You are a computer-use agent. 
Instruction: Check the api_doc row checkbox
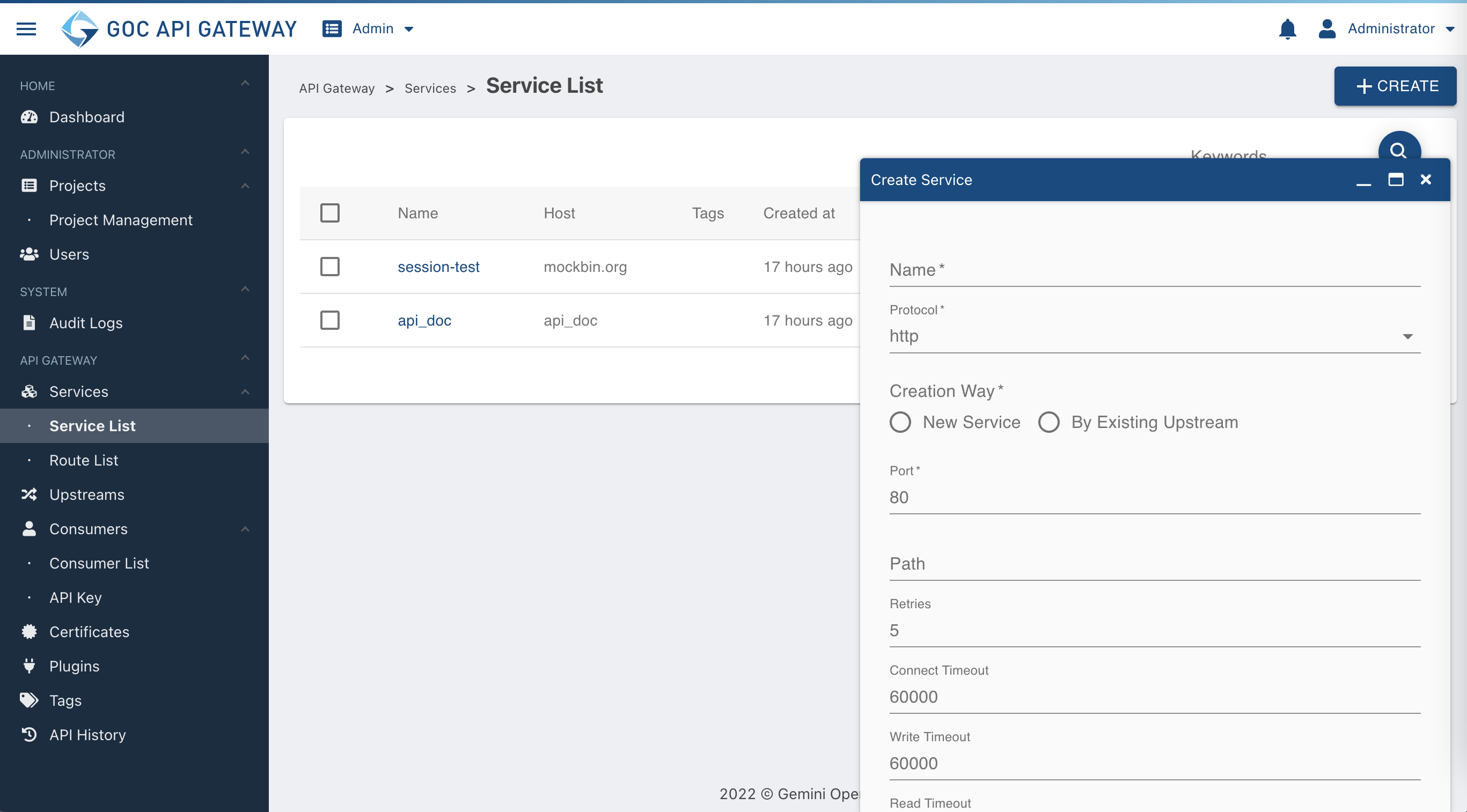330,320
